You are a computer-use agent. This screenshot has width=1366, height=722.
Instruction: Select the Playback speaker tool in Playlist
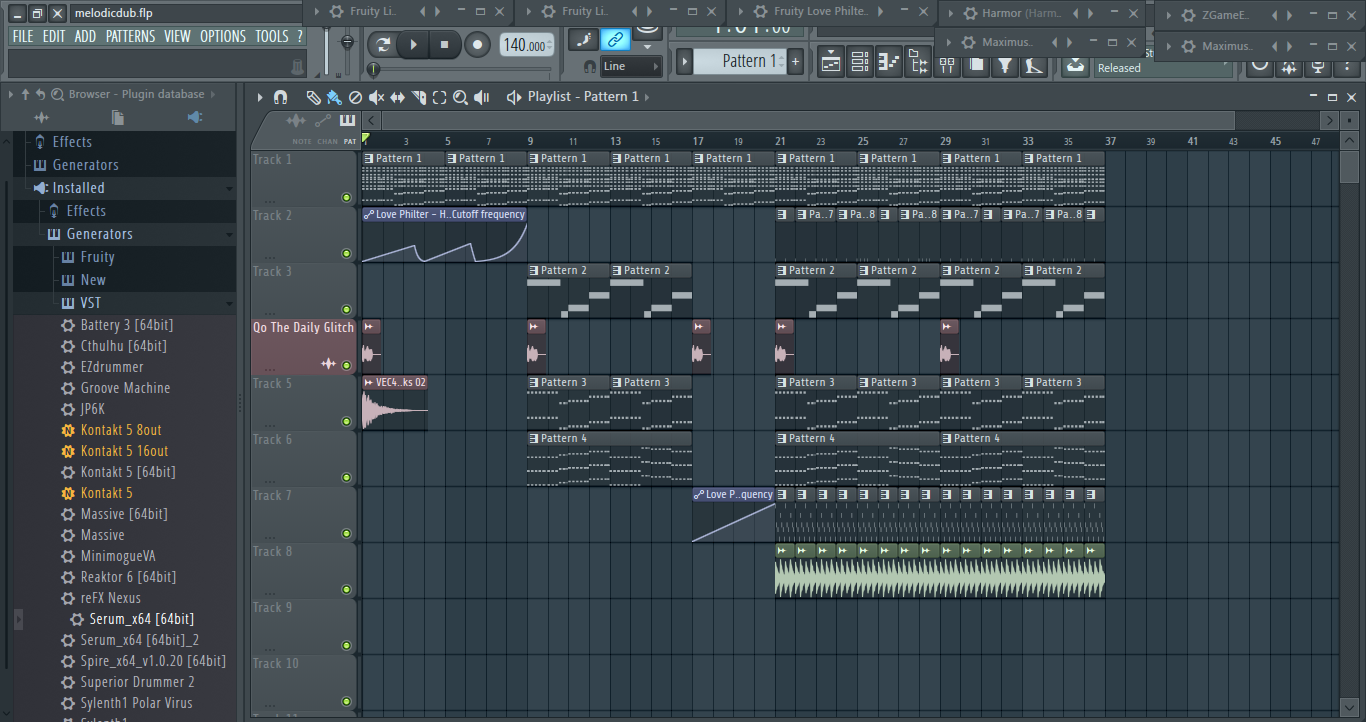482,97
